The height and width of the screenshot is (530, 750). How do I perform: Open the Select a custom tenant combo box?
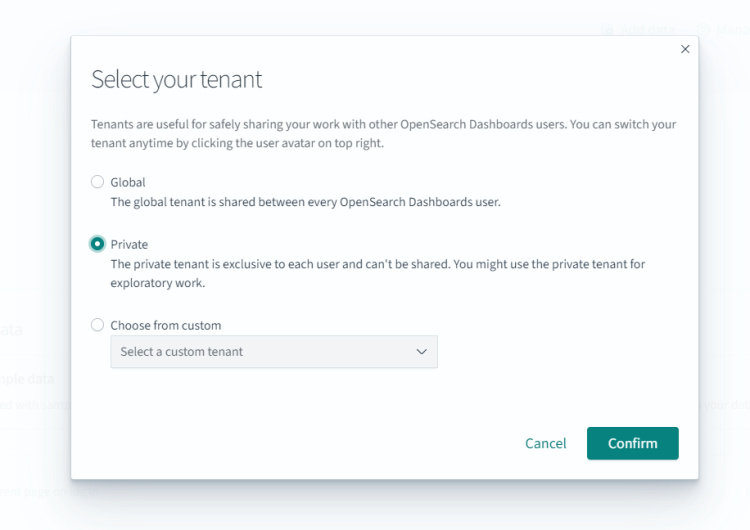273,352
